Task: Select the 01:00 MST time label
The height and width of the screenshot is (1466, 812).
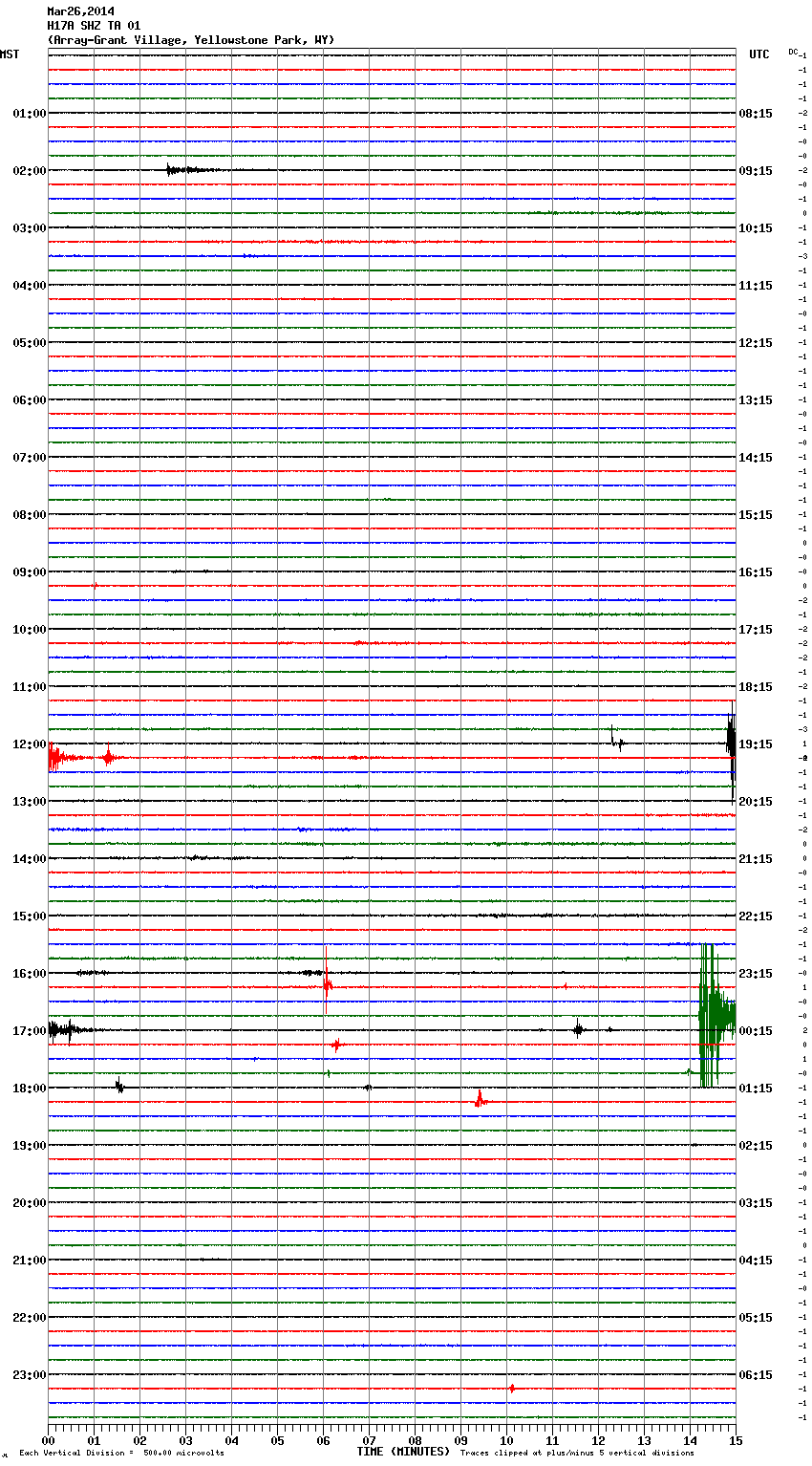Action: (30, 114)
